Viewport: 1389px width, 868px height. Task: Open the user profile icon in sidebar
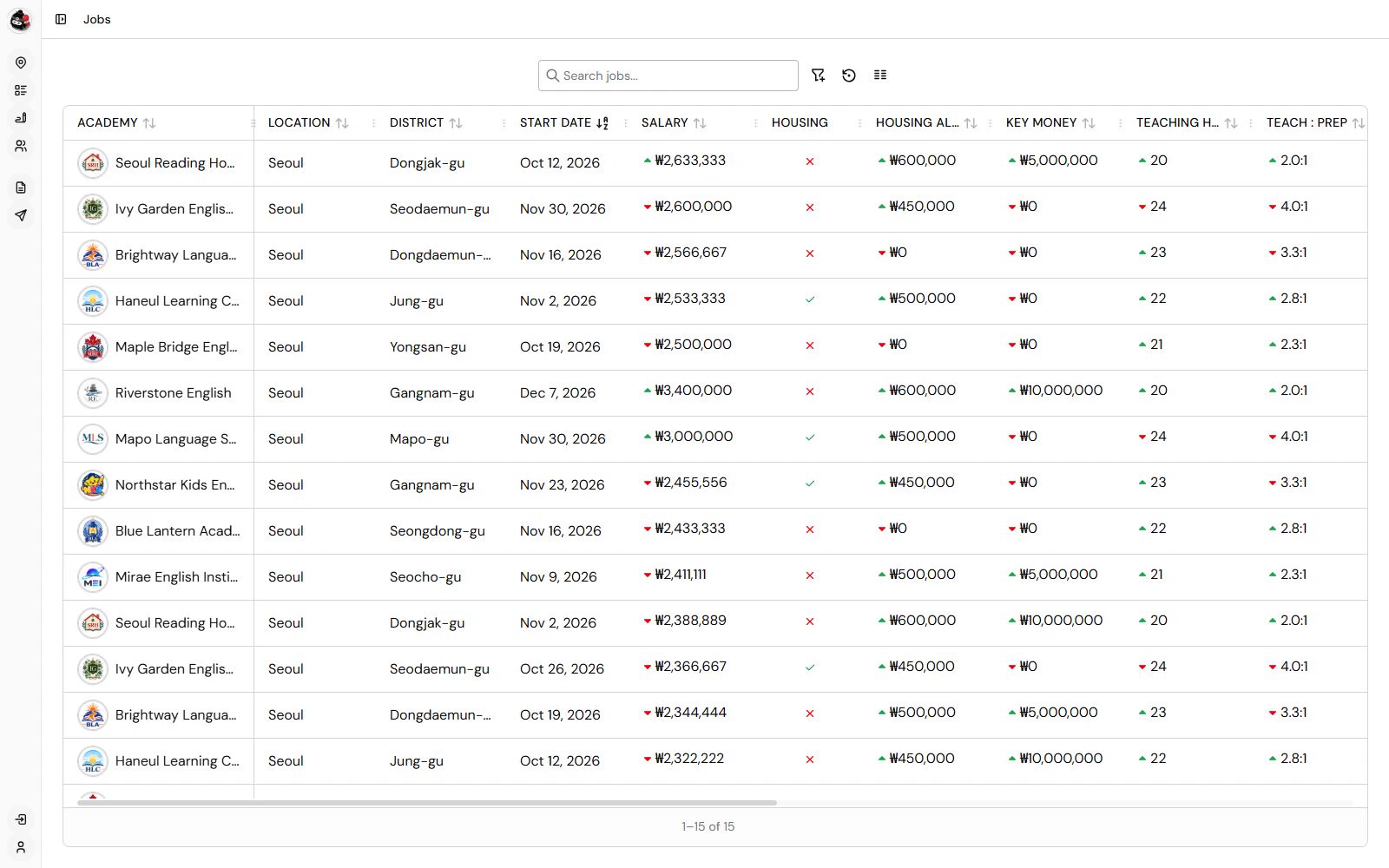click(x=21, y=847)
